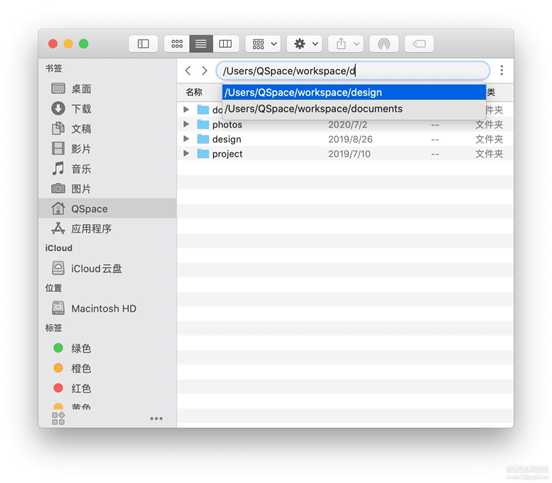
Task: Open the sidebar three-dots more menu
Action: point(156,419)
